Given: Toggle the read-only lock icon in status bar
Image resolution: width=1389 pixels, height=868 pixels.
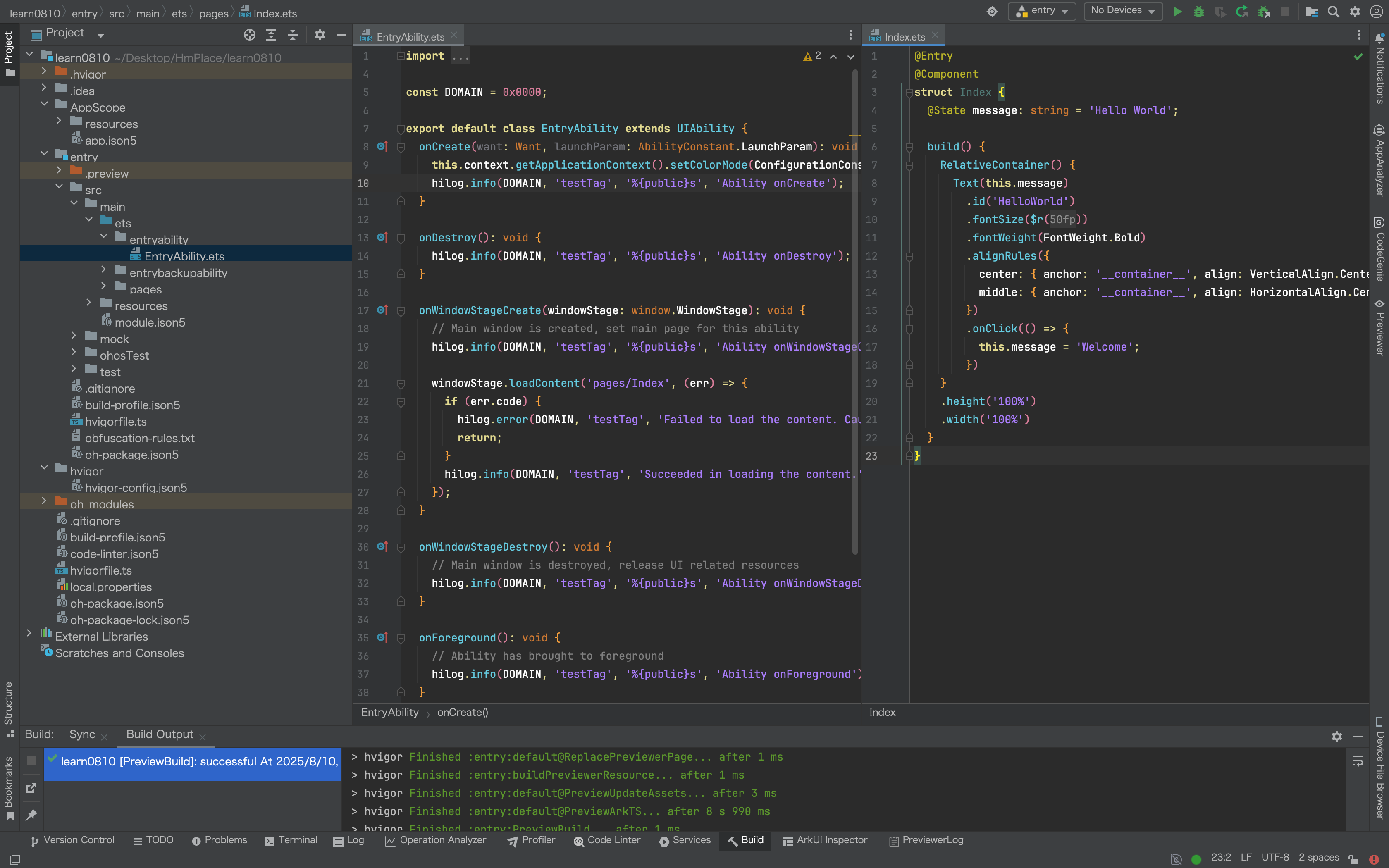Looking at the screenshot, I should 1353,859.
